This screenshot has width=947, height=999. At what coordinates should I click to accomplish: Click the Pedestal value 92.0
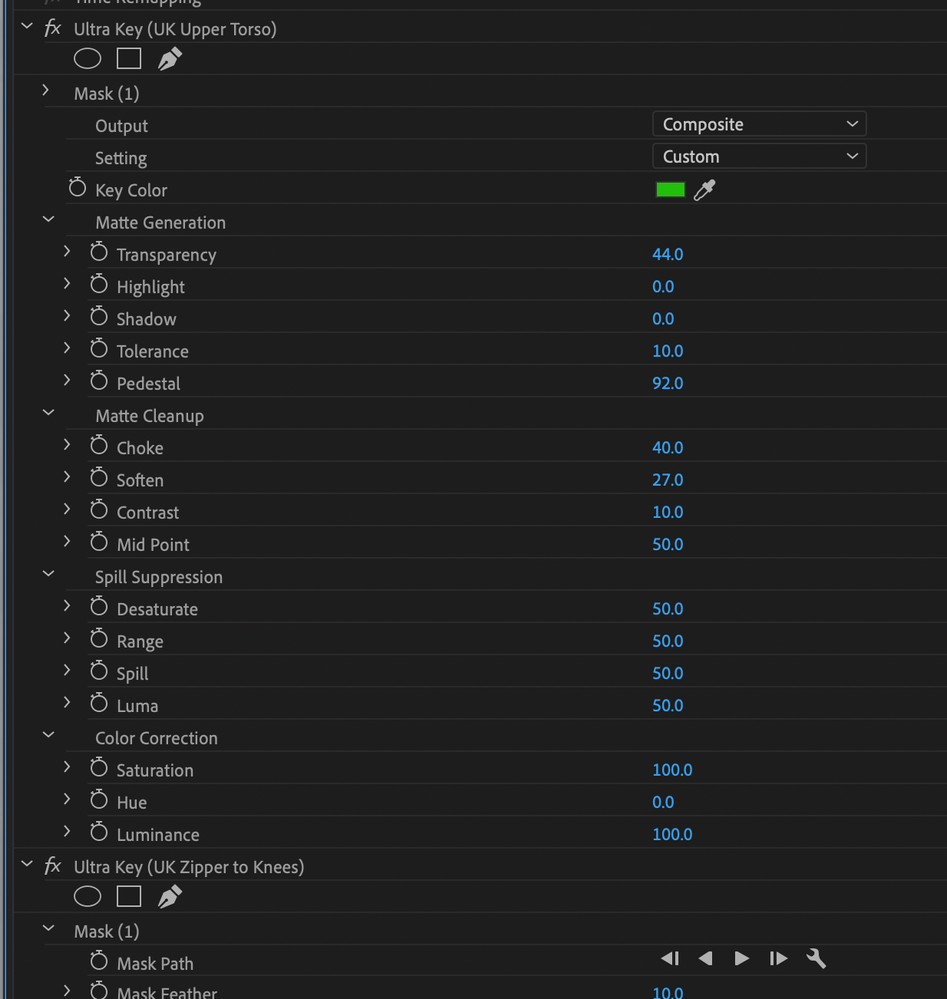[x=668, y=383]
